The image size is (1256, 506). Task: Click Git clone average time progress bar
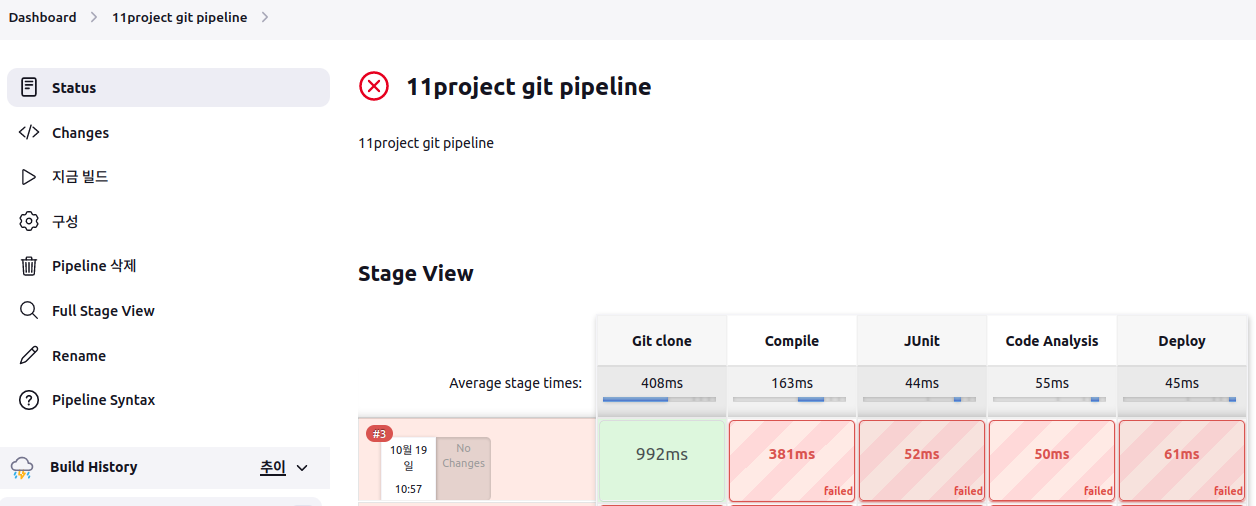(659, 400)
